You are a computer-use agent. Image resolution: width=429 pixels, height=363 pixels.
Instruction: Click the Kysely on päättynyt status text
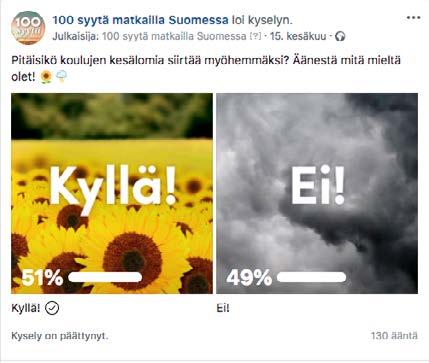60,336
